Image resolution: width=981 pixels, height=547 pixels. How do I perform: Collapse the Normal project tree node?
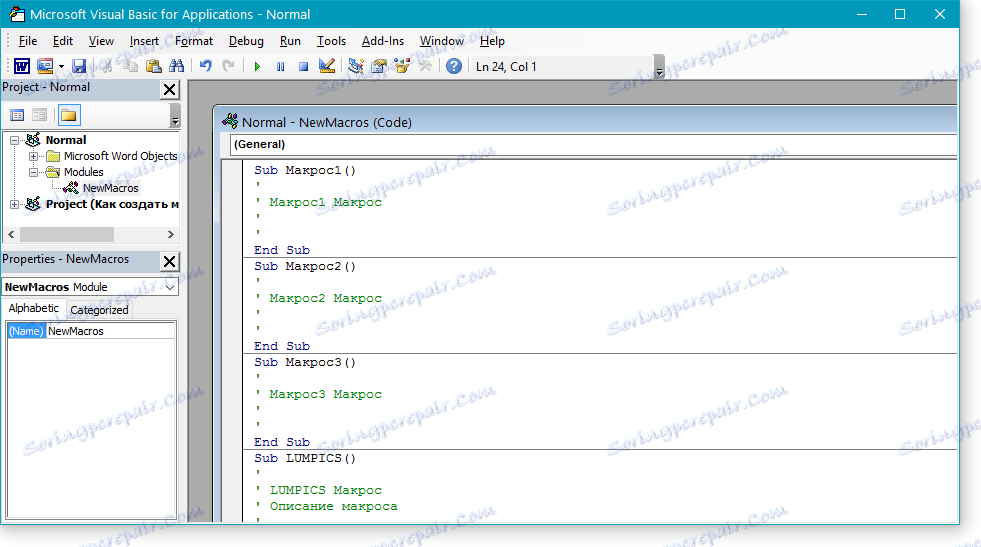(x=15, y=141)
